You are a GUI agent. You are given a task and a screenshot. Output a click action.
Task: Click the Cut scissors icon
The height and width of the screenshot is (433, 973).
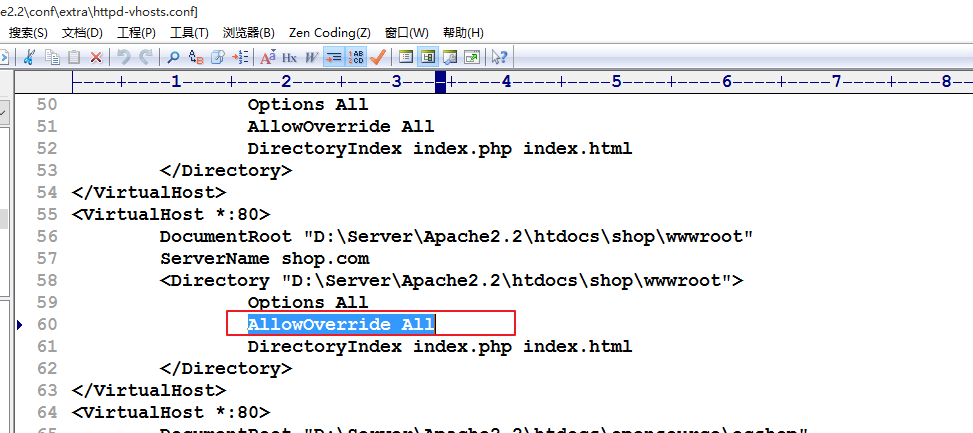tap(29, 57)
